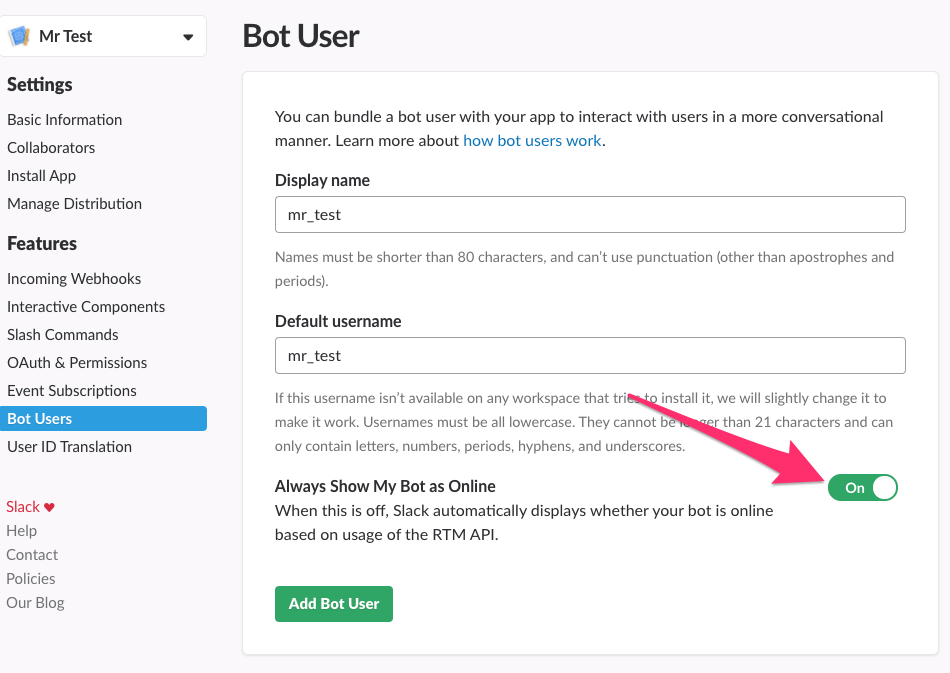Open the Our Blog link

coord(35,603)
